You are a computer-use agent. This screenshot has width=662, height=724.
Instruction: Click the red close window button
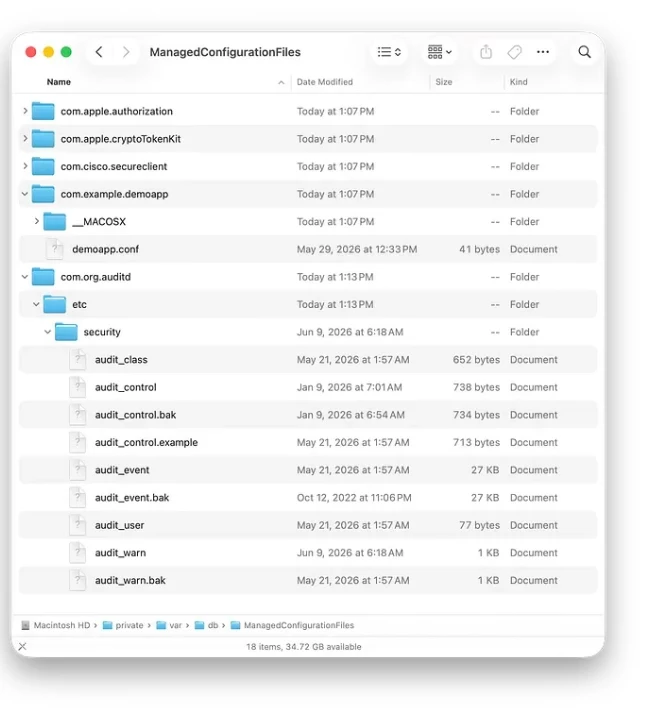(31, 52)
